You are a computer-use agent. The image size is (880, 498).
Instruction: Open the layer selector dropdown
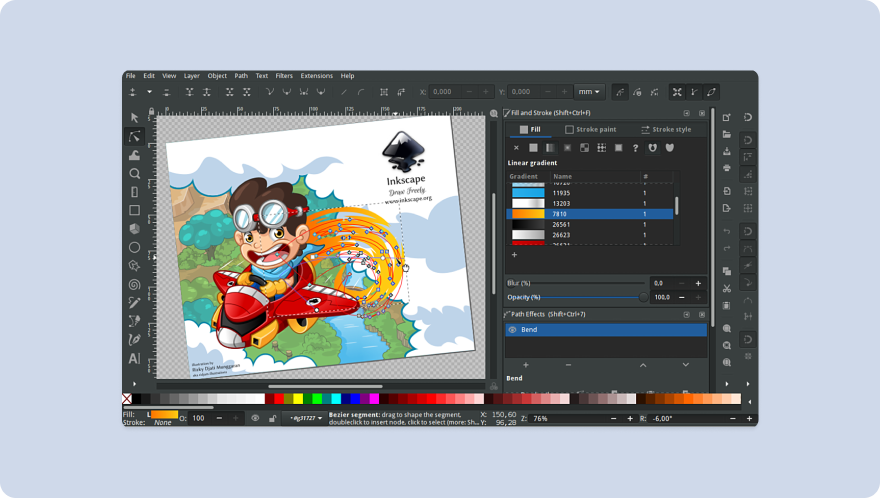tap(304, 418)
